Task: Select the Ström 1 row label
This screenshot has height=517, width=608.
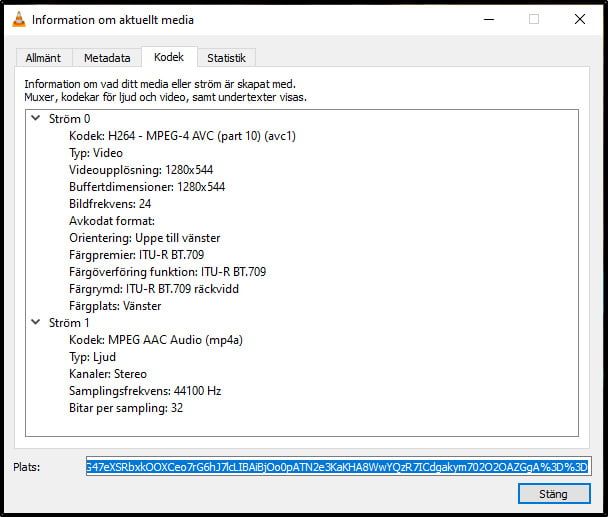Action: pos(69,323)
